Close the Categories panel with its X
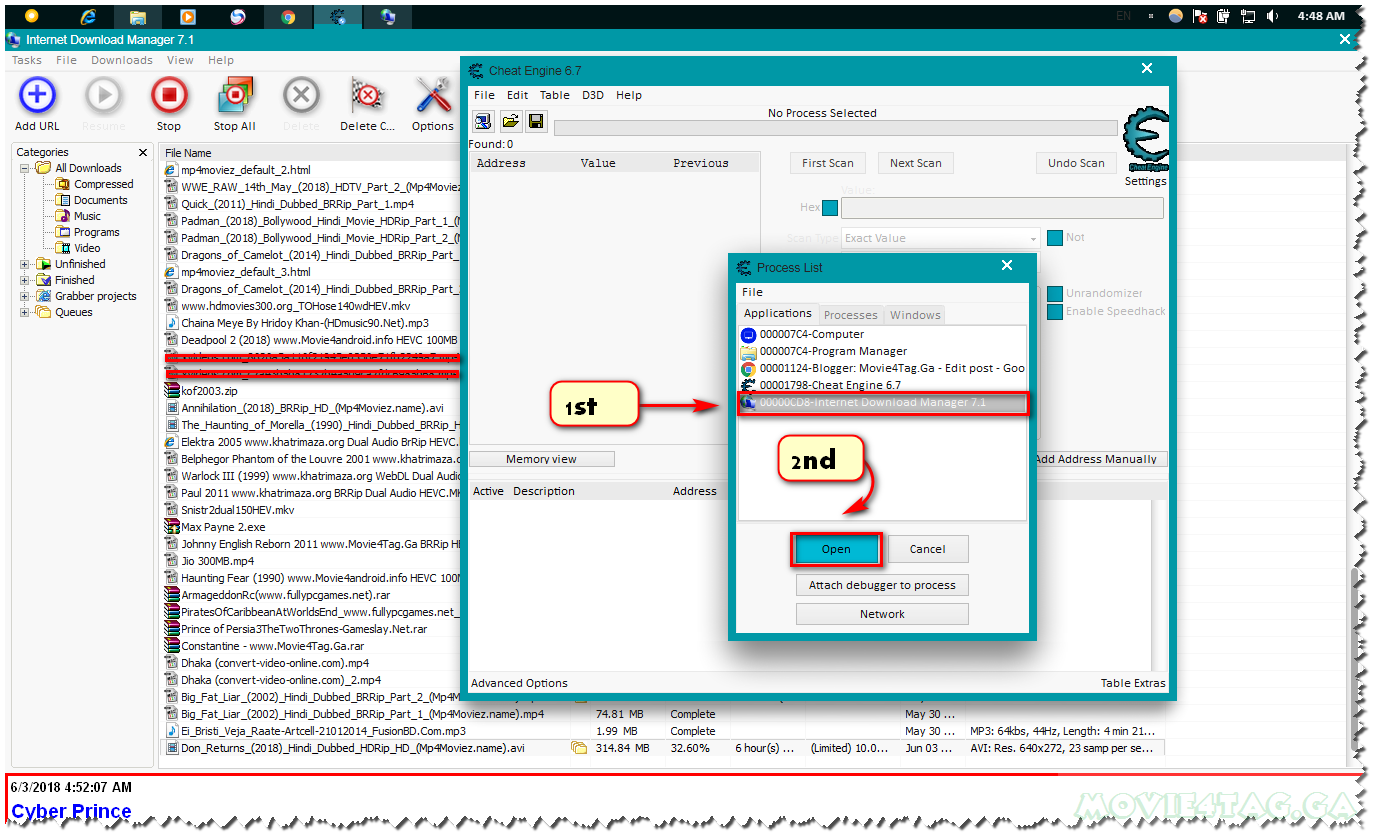1377x839 pixels. coord(143,153)
